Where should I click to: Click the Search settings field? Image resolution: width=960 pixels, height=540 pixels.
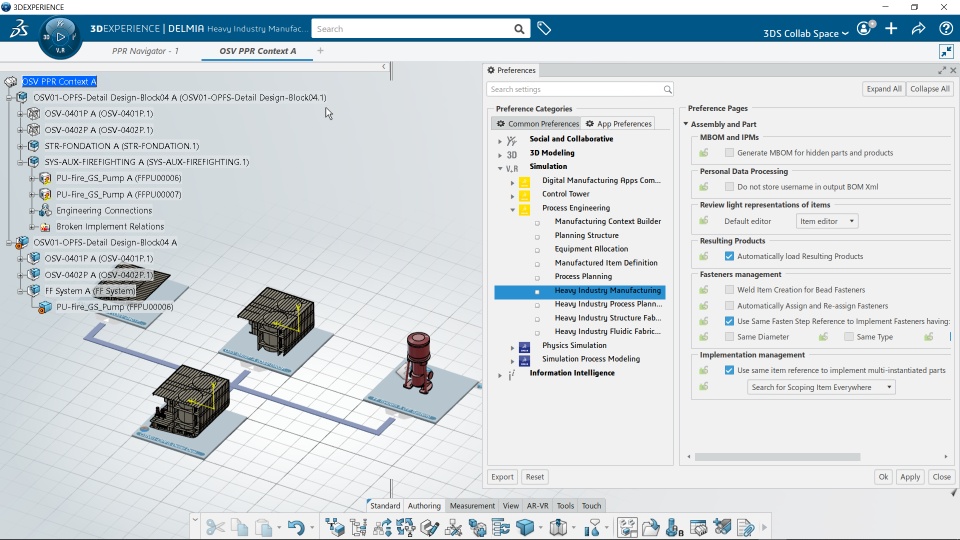pos(580,89)
